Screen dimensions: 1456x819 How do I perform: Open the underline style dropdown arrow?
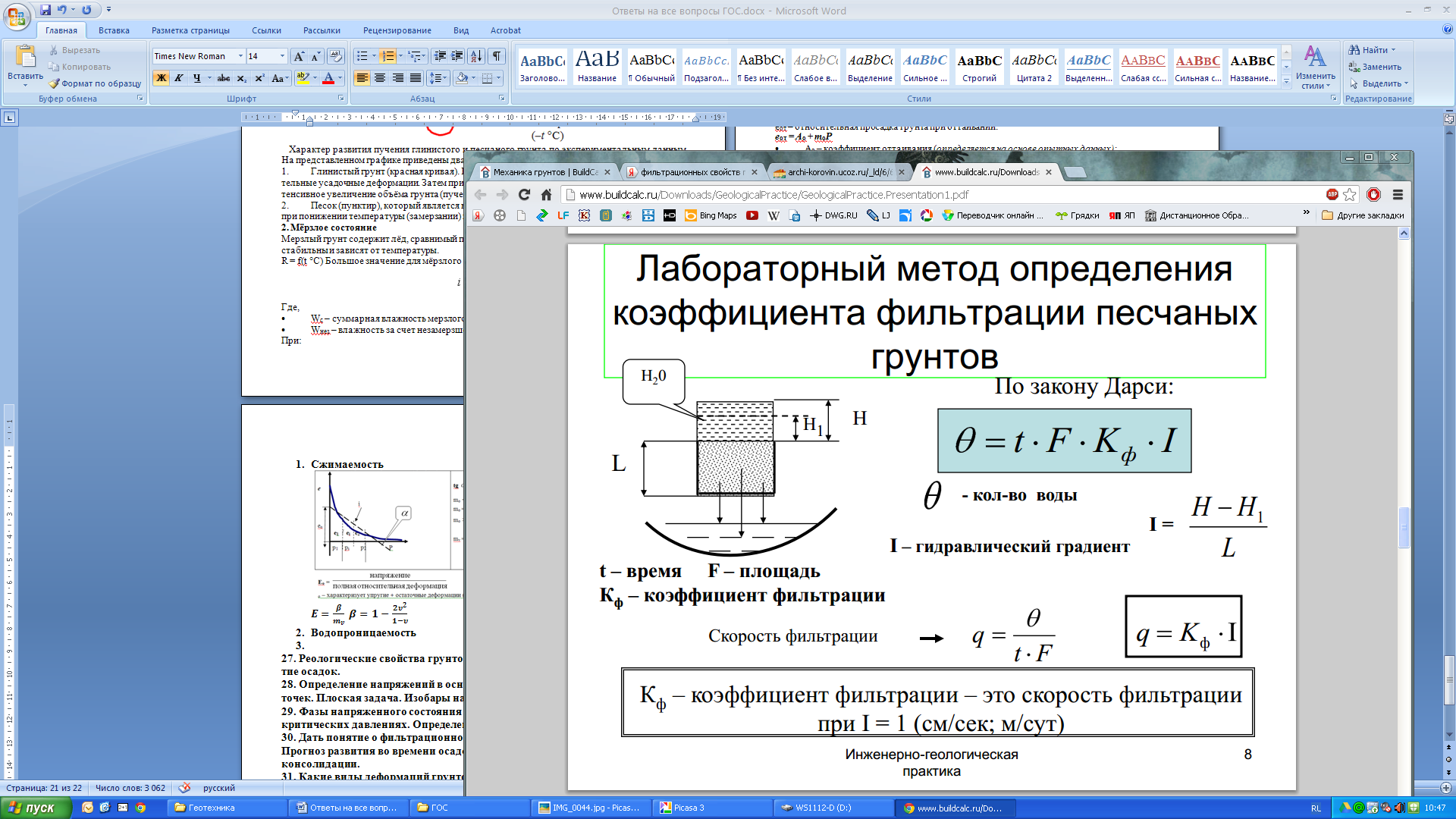pyautogui.click(x=209, y=78)
